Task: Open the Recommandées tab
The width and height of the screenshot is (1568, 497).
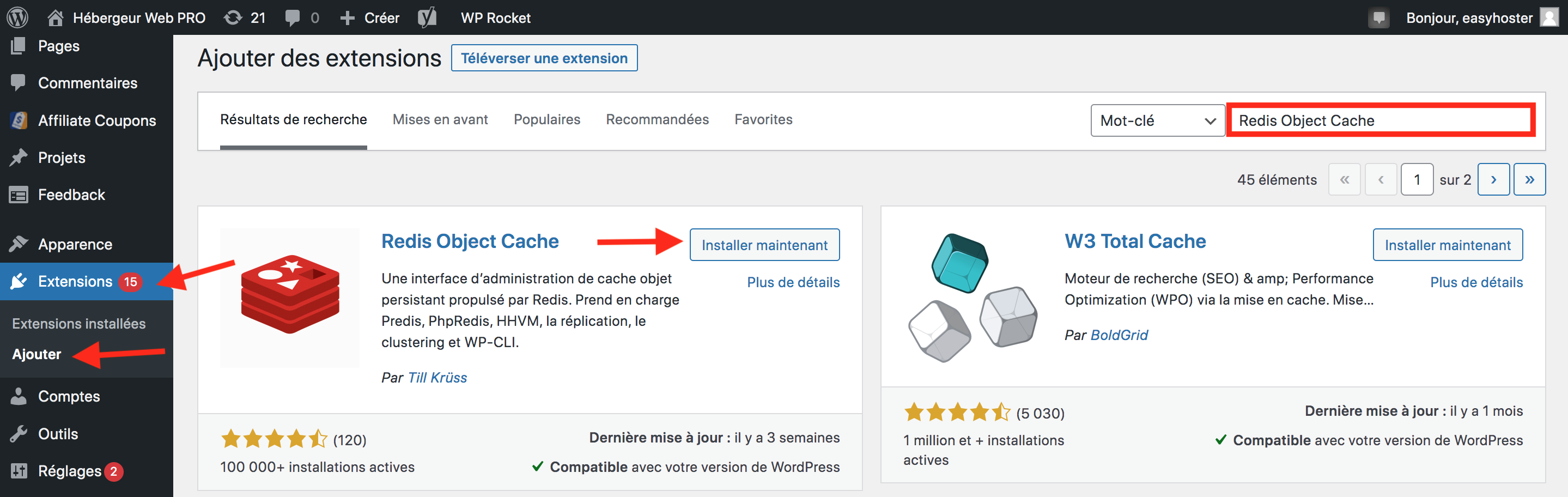Action: click(x=657, y=119)
